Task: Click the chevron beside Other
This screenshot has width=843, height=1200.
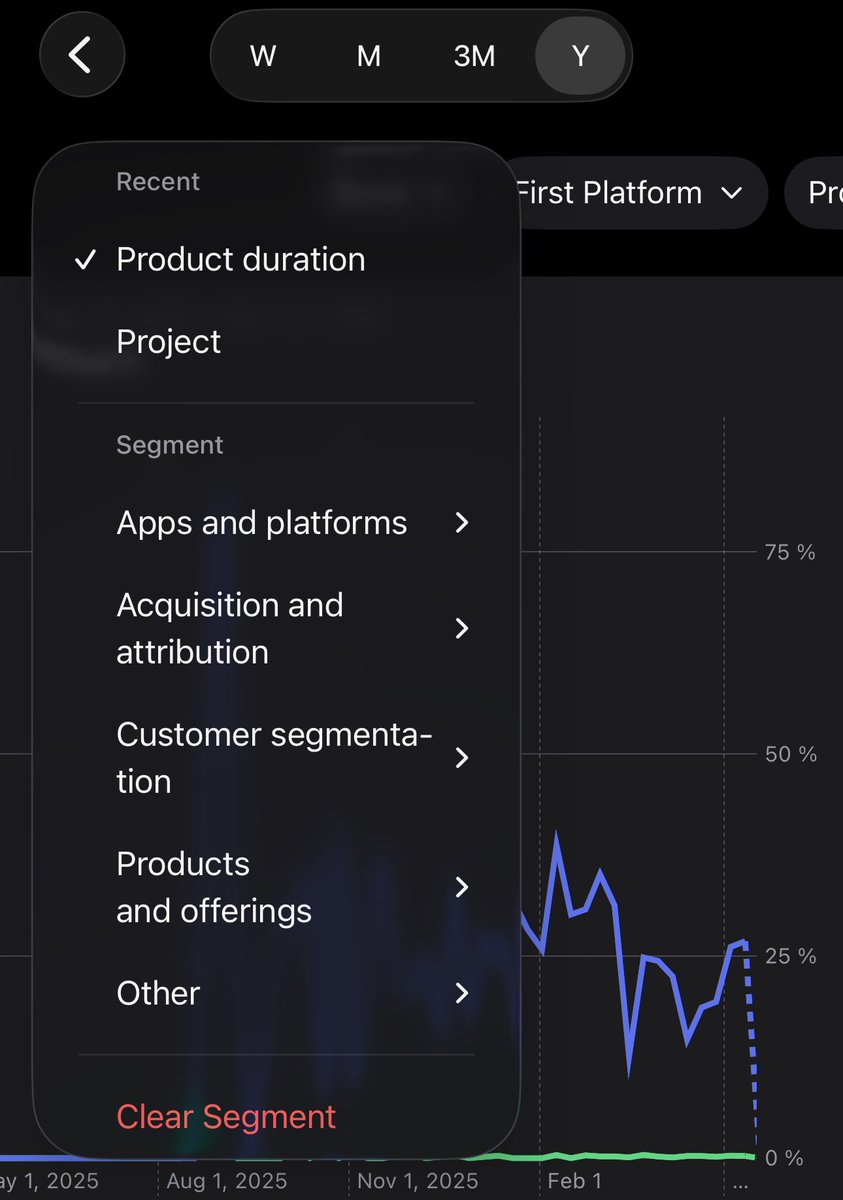Action: tap(461, 993)
